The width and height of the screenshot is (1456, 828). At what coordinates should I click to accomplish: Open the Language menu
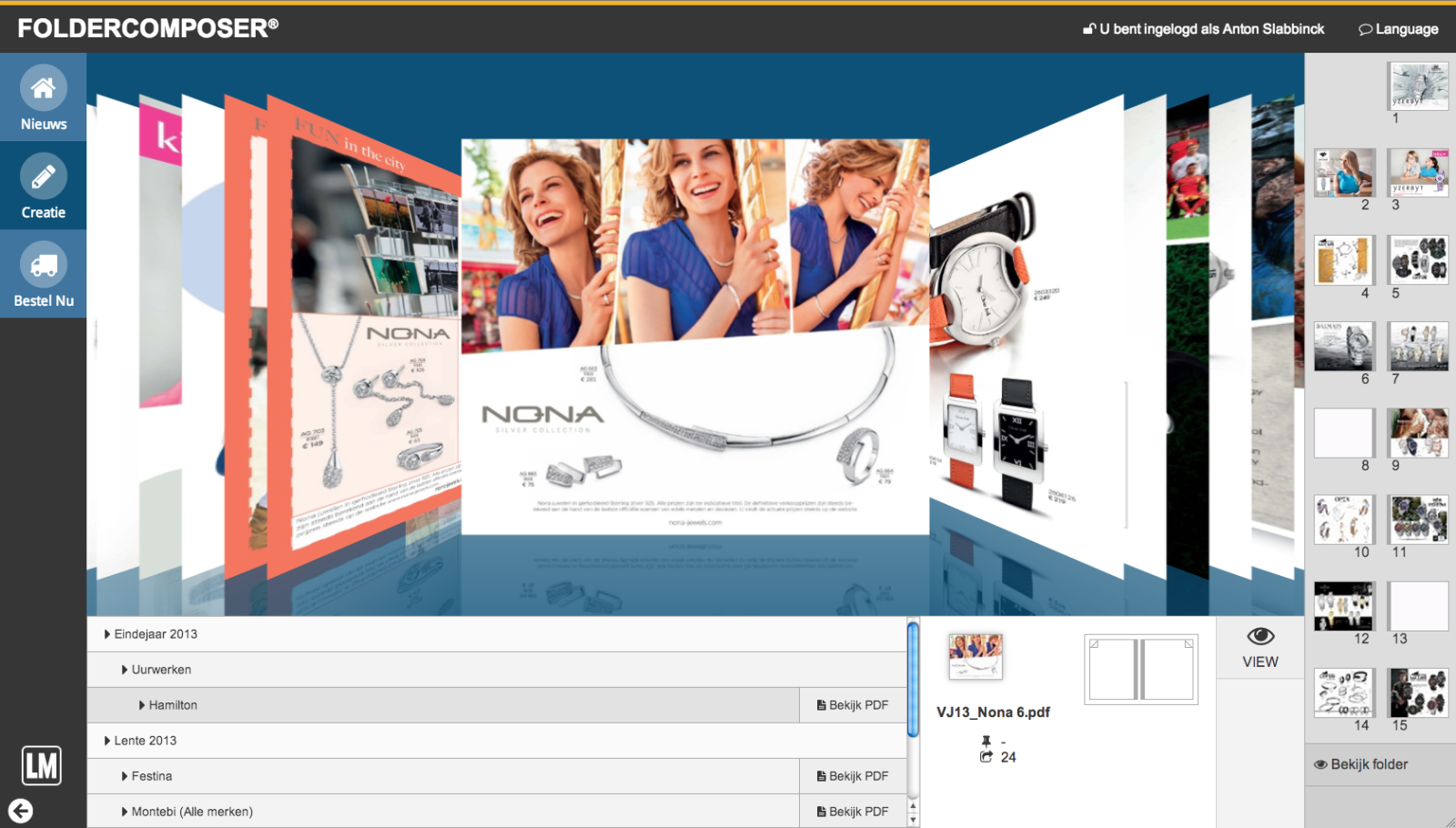[1399, 29]
